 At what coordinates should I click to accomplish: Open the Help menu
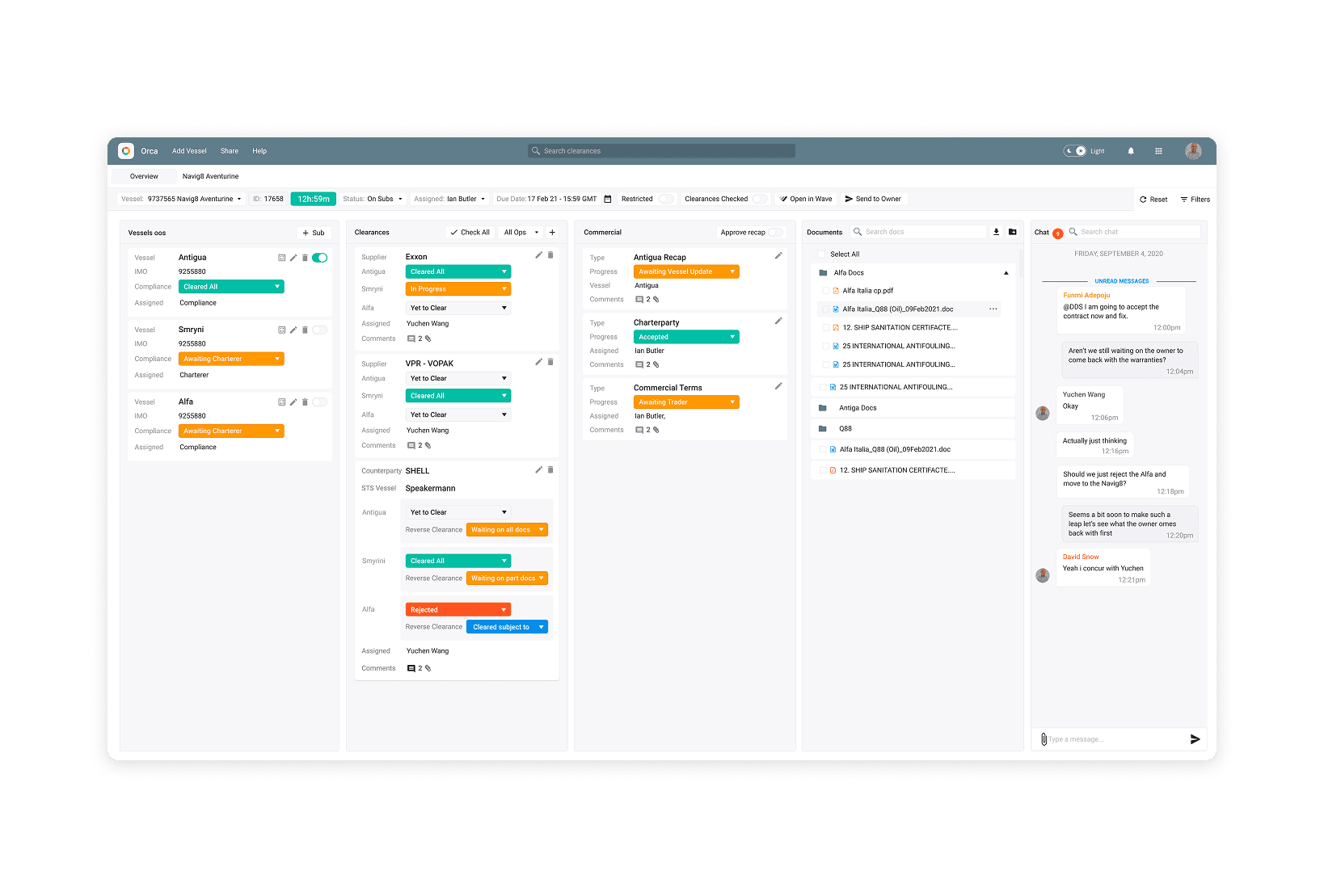pos(259,151)
